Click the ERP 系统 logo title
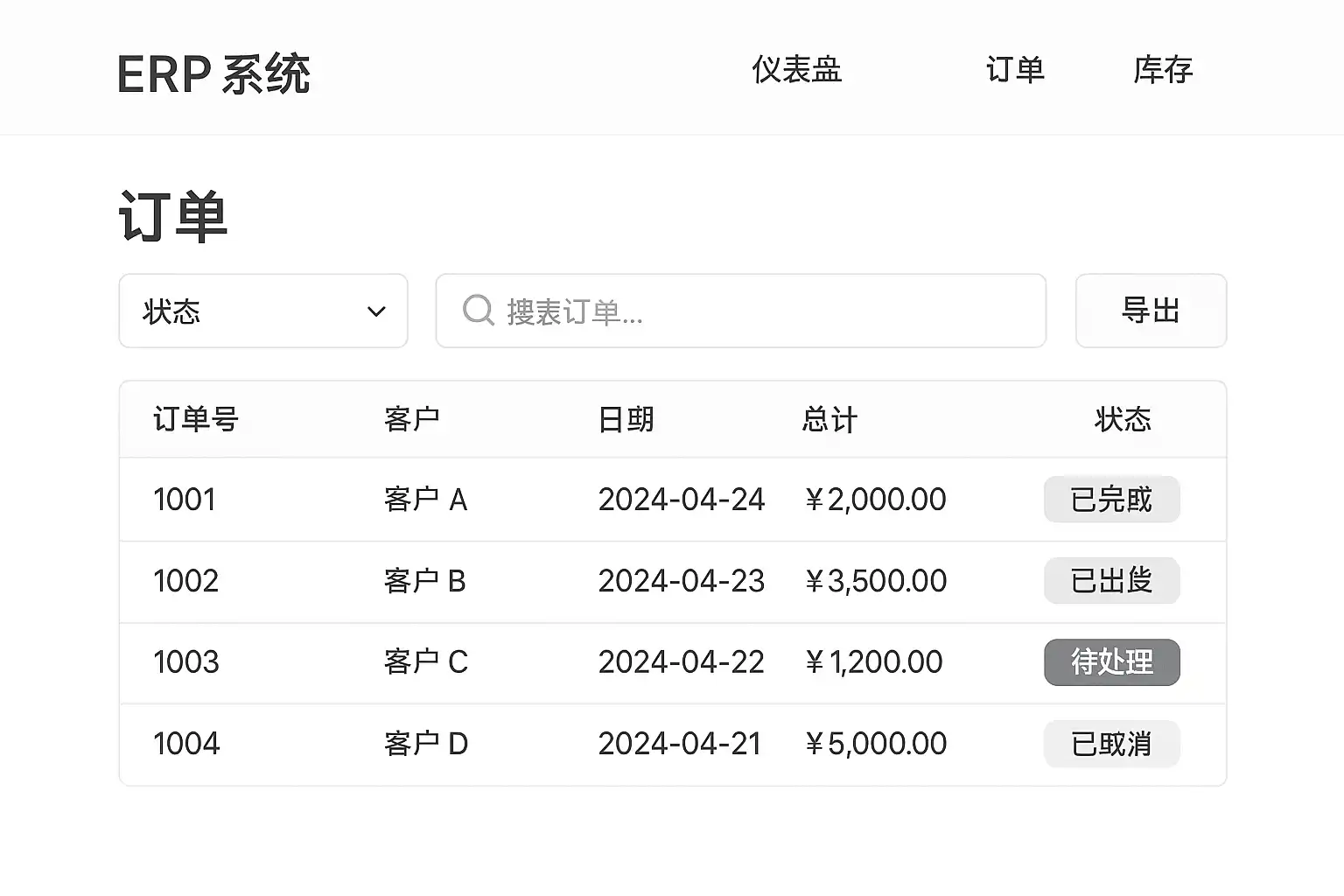This screenshot has width=1344, height=896. pyautogui.click(x=213, y=74)
